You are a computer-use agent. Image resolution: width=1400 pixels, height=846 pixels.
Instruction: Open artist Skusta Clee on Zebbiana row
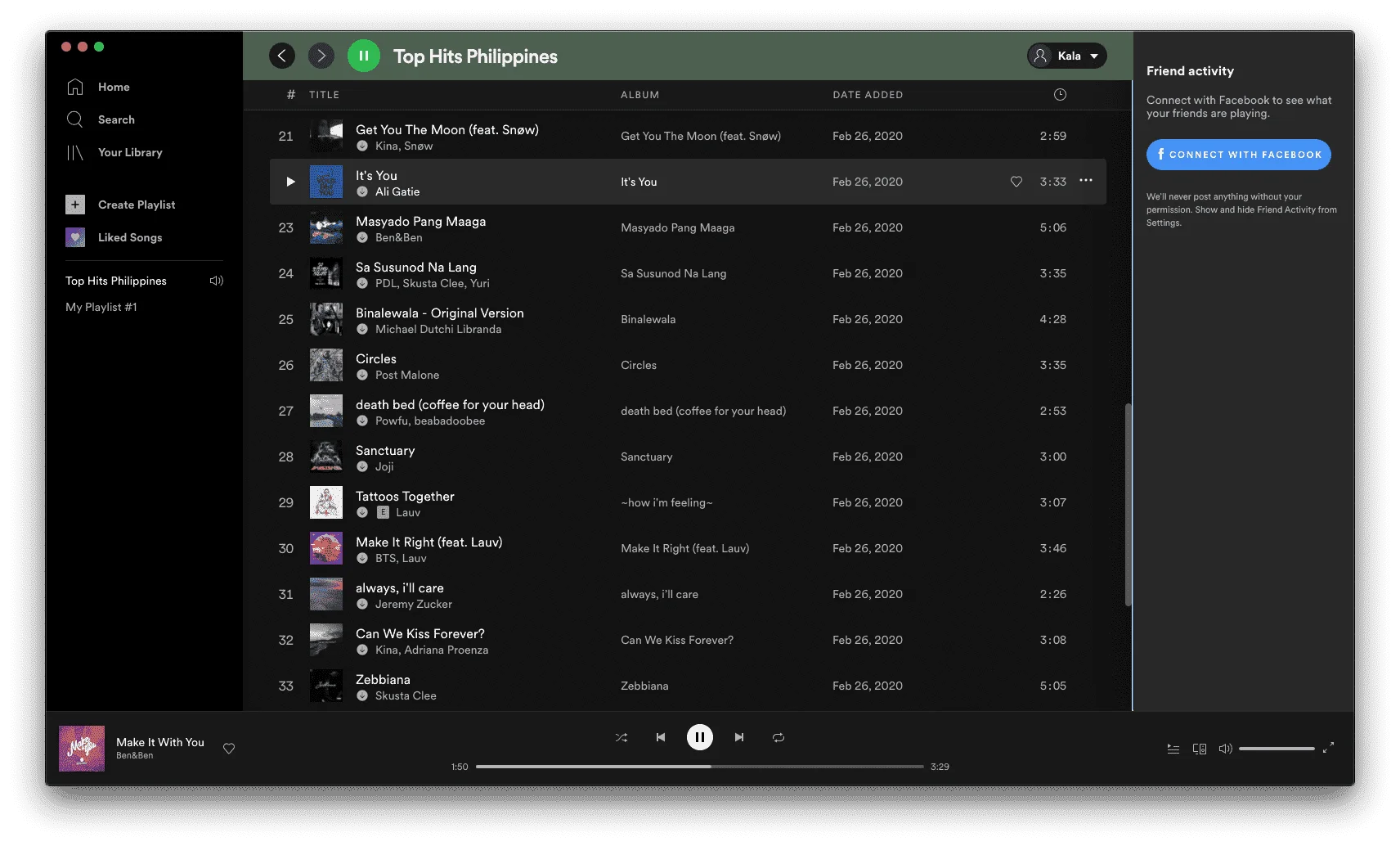coord(406,695)
